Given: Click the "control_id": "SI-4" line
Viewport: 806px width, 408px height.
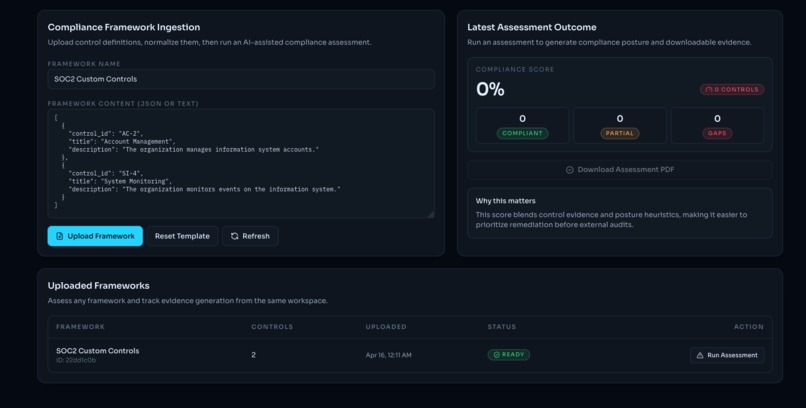Looking at the screenshot, I should coord(106,173).
